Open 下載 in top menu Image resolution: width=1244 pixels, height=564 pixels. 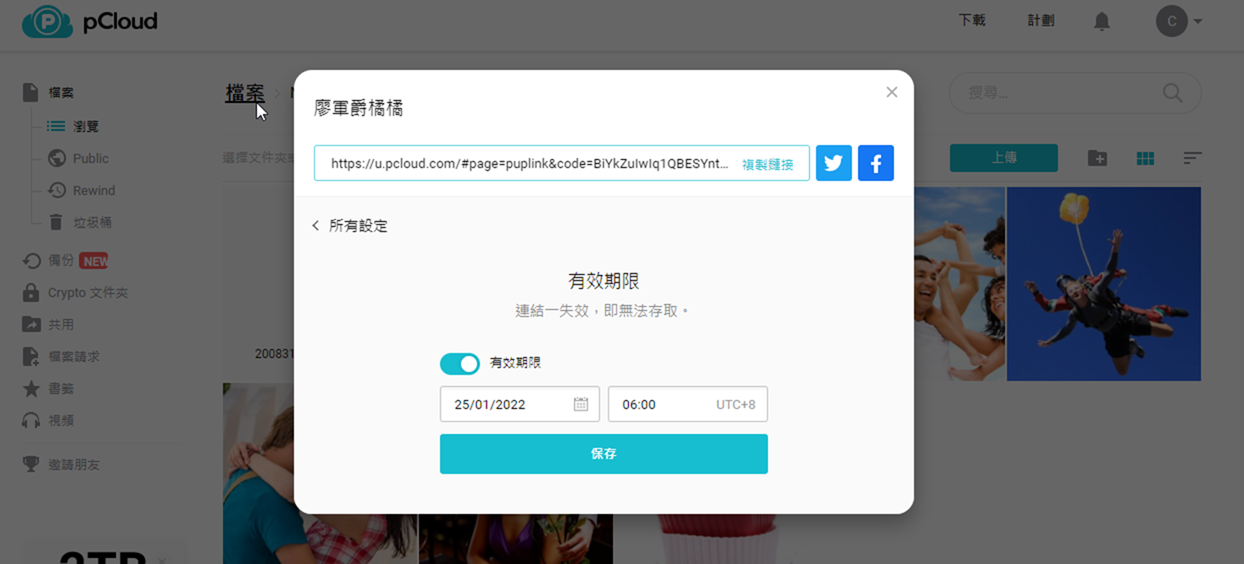click(971, 21)
